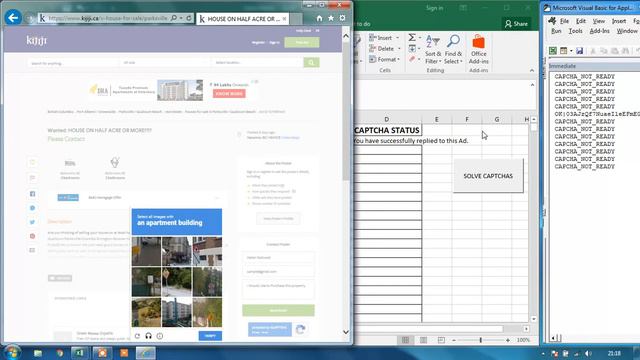Get an audio captcha challenge
The width and height of the screenshot is (640, 360).
click(149, 336)
